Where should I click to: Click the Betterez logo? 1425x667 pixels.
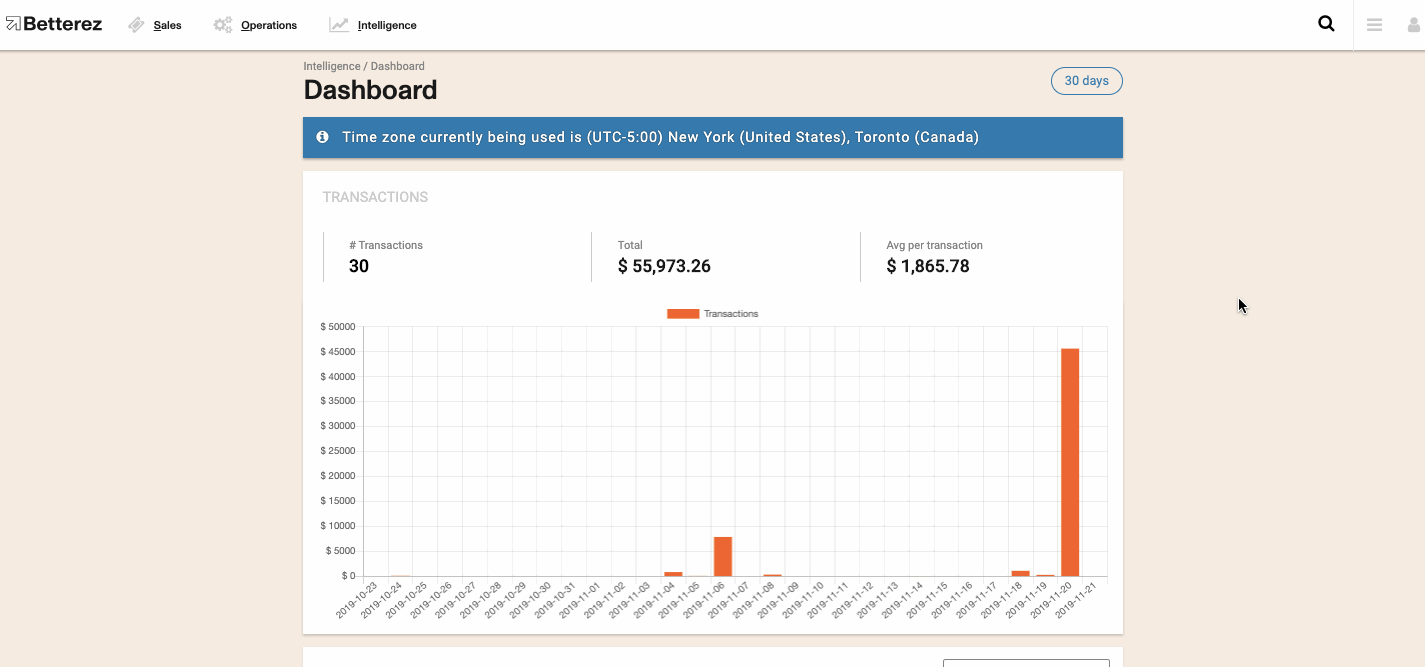[x=54, y=24]
